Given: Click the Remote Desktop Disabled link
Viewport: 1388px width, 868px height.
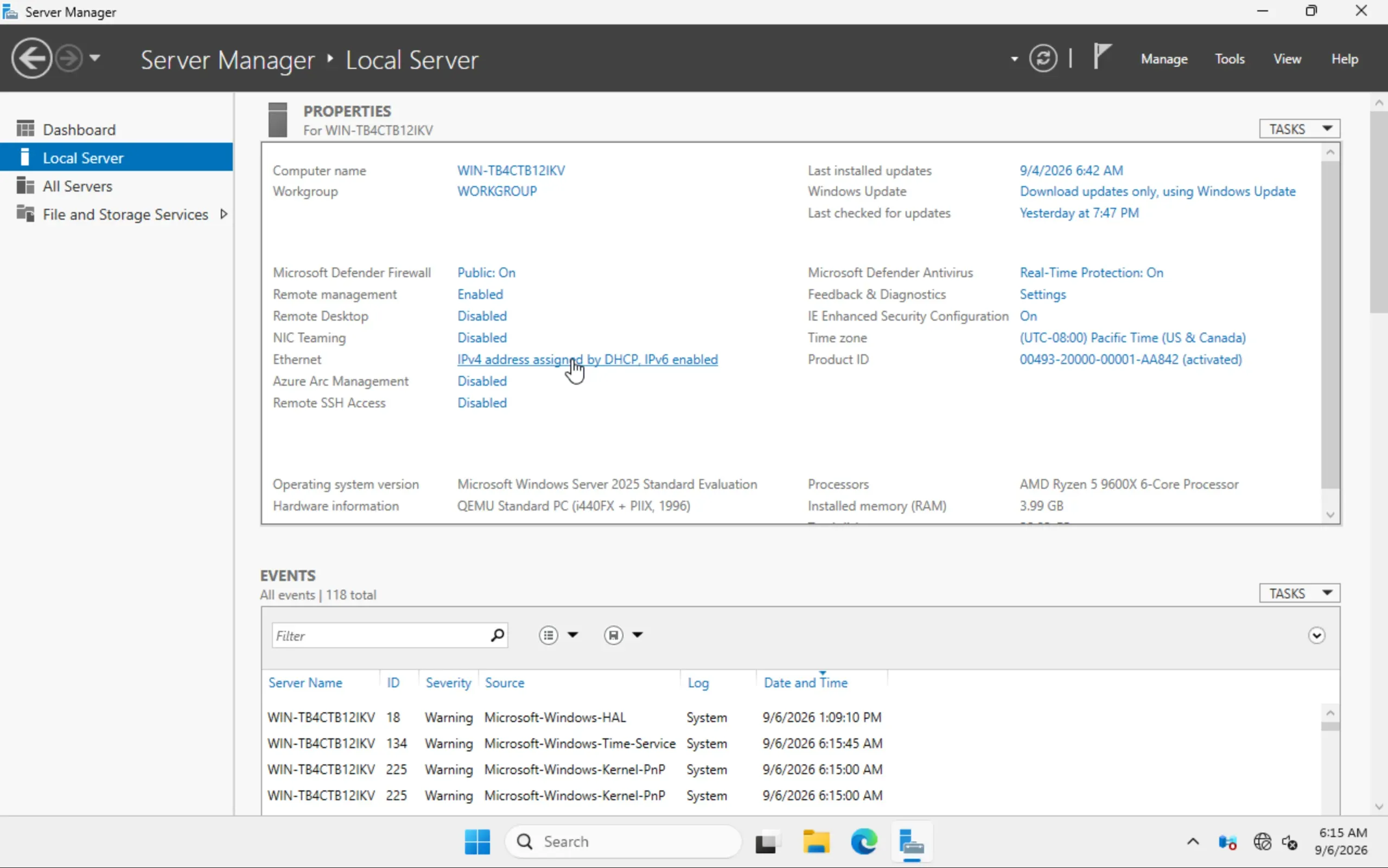Looking at the screenshot, I should point(482,316).
